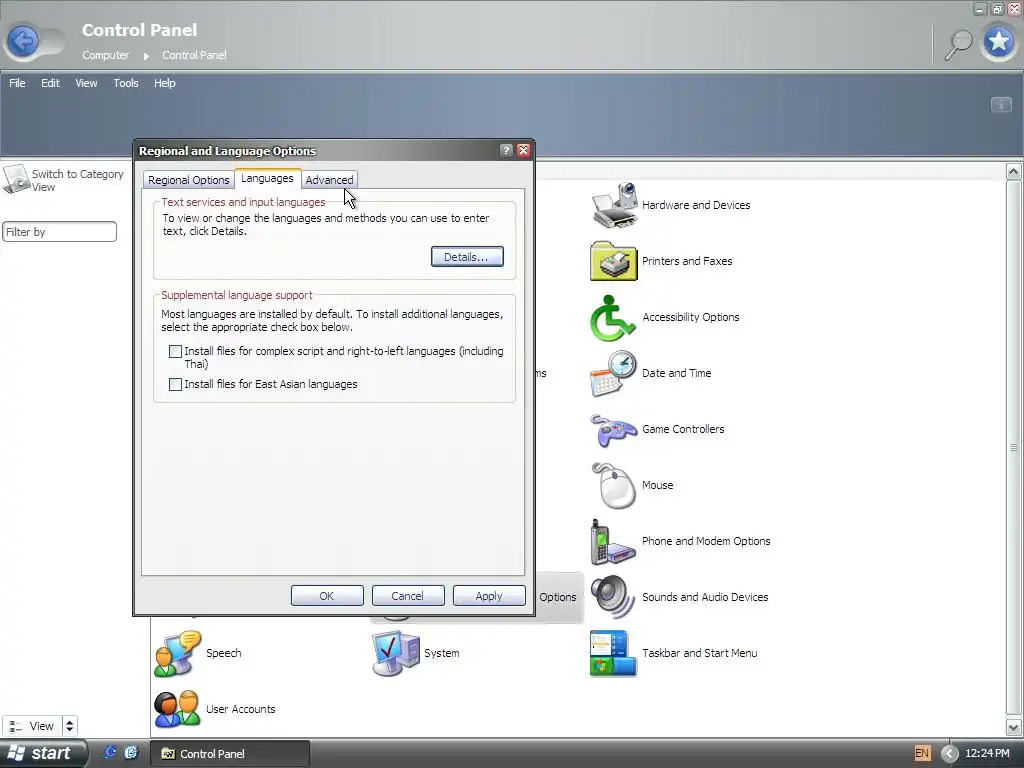Expand hidden tray icons arrow
The width and height of the screenshot is (1024, 768).
coord(949,754)
